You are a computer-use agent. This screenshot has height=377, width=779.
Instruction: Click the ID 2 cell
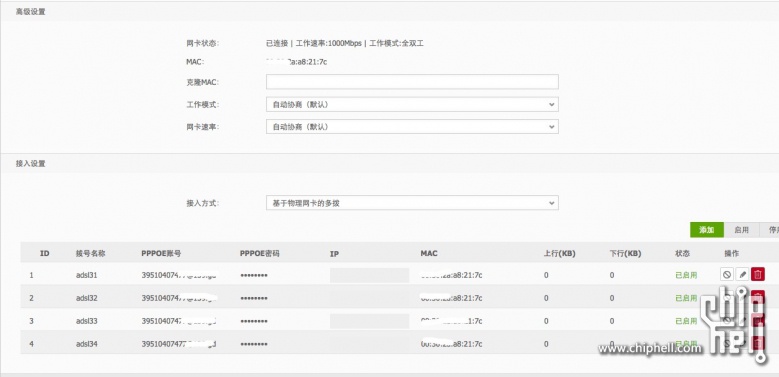click(31, 298)
